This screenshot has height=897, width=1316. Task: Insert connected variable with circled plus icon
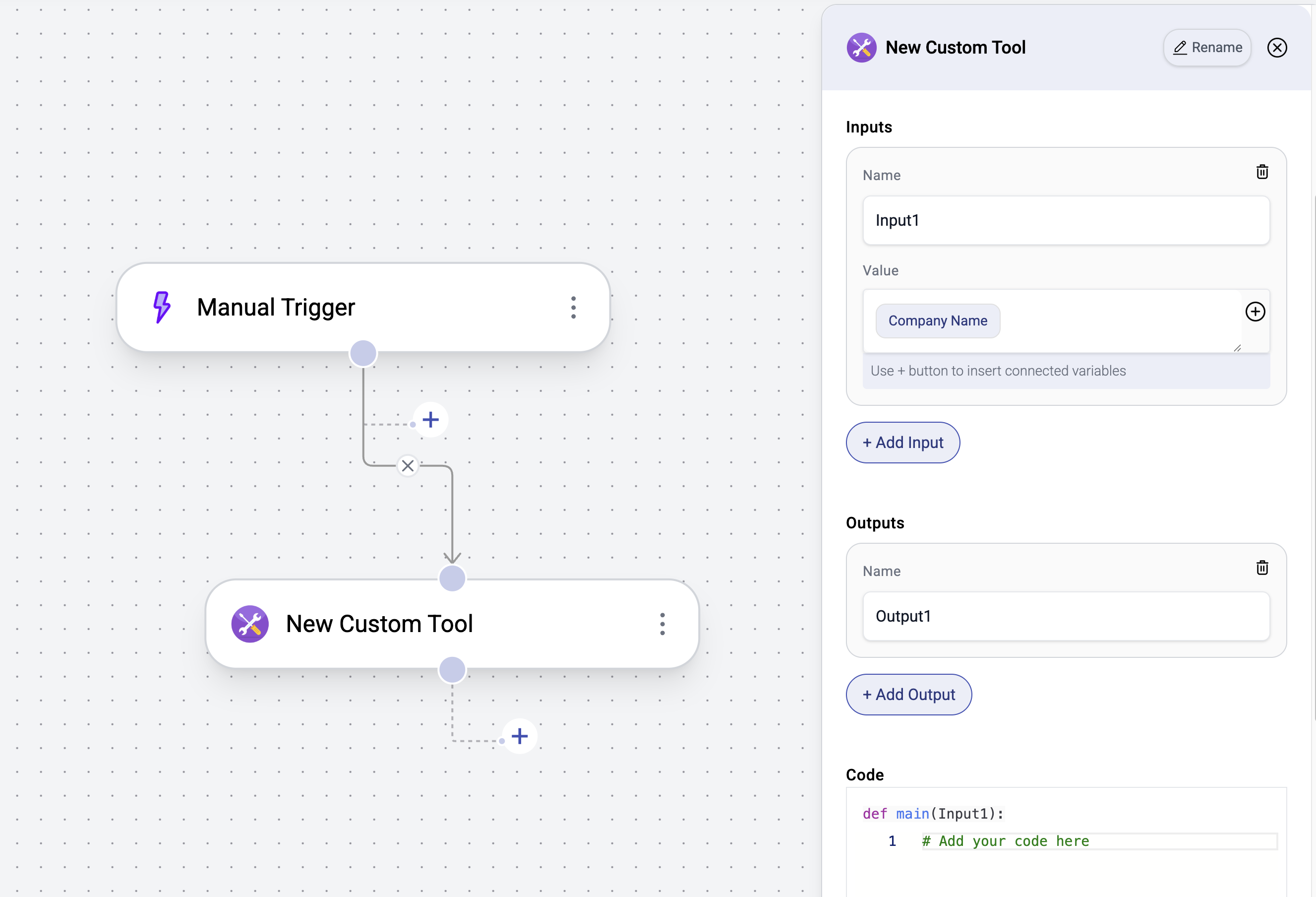(1255, 312)
